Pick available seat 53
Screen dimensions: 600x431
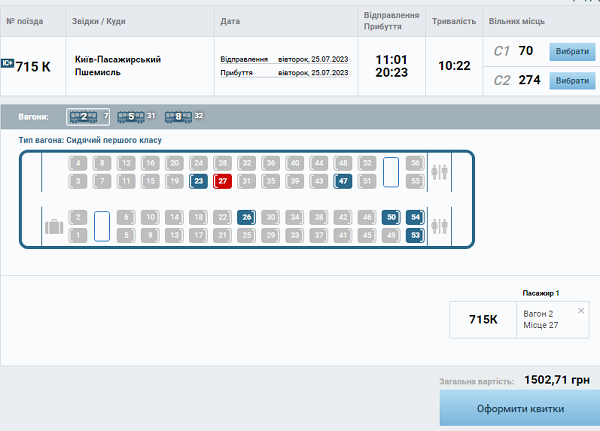[415, 235]
